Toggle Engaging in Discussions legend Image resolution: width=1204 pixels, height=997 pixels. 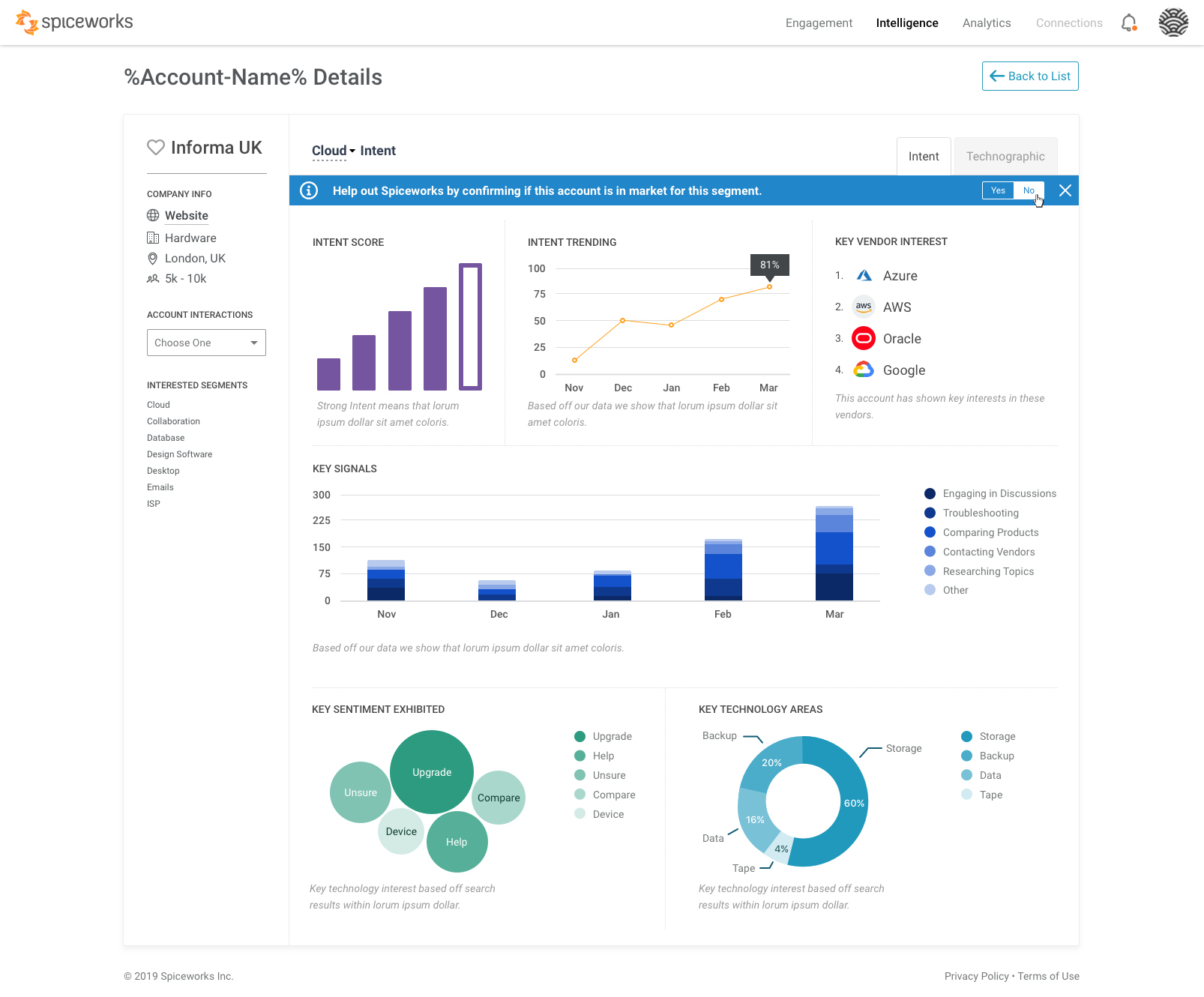(x=990, y=493)
